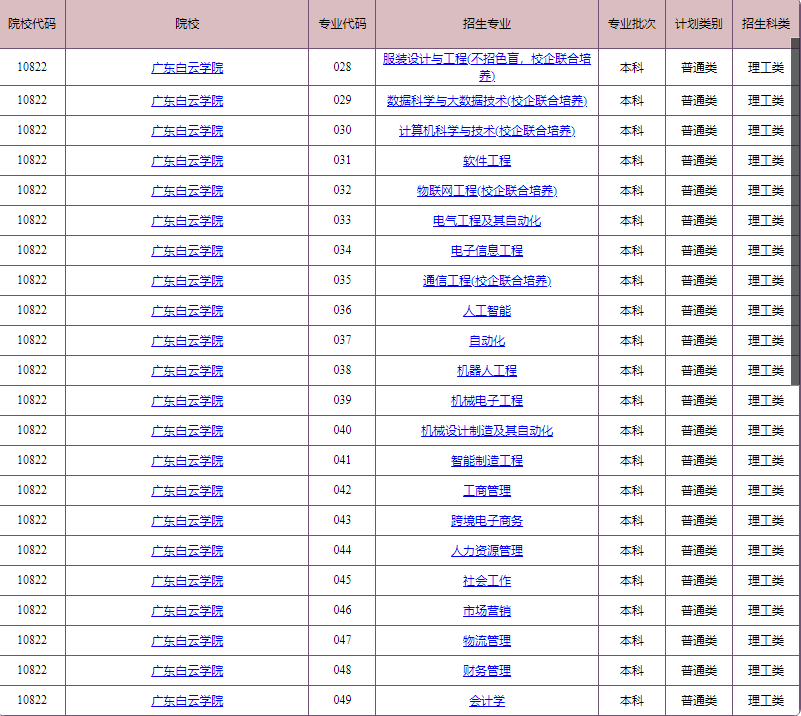
Task: Open 广东白云学院 link in row 042
Action: 187,491
